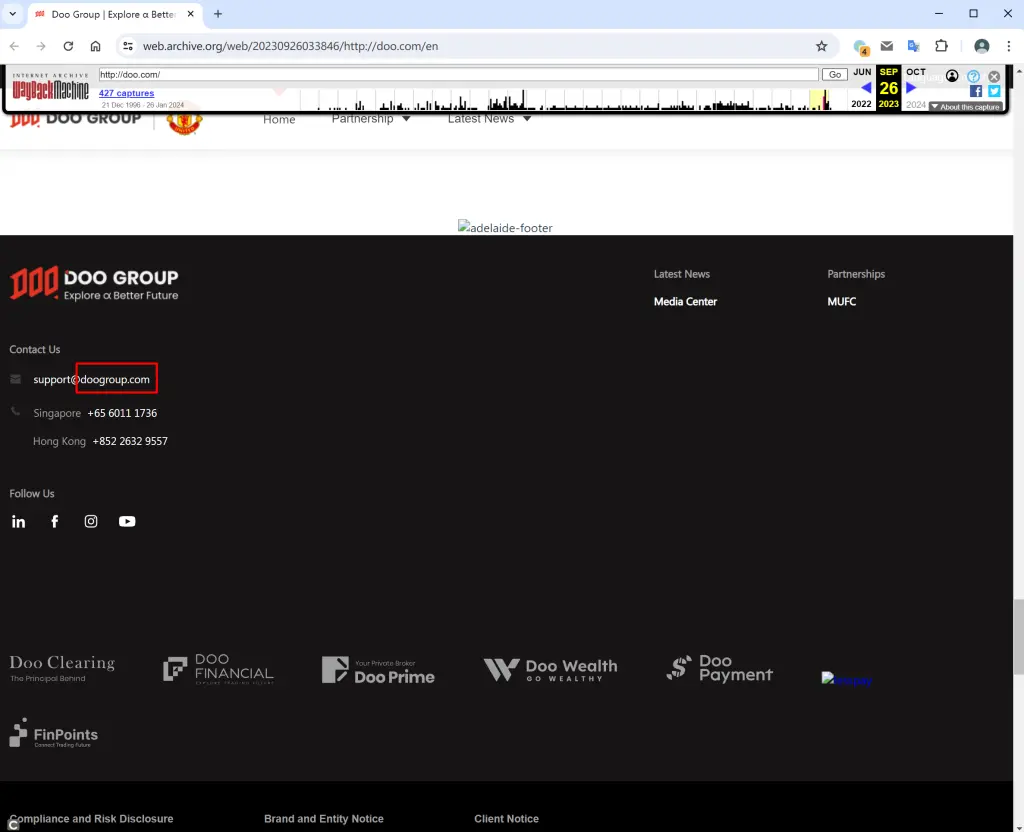
Task: Call the Singapore number +65 6011 1736
Action: 122,413
